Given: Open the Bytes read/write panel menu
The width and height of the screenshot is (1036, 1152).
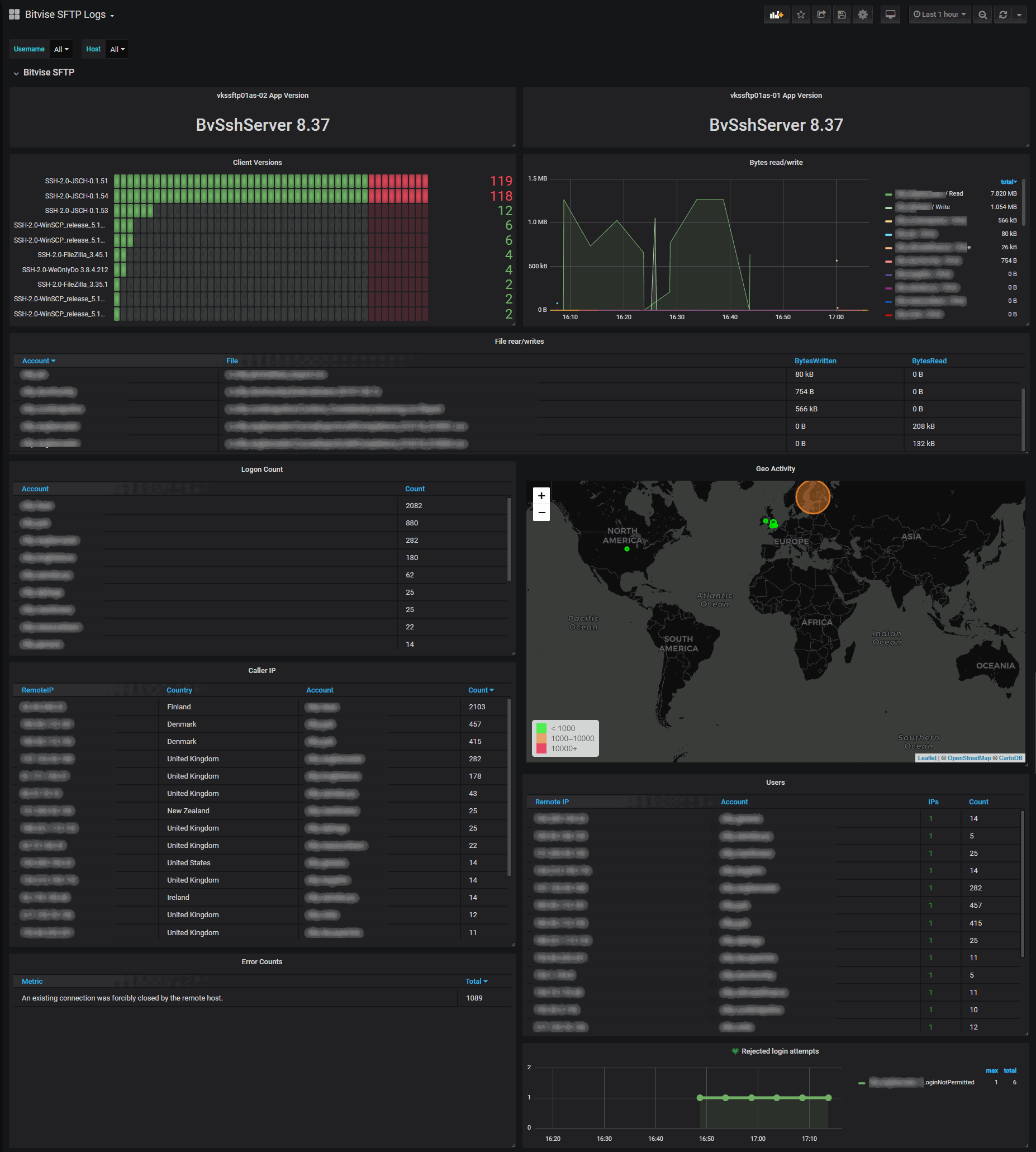Looking at the screenshot, I should tap(776, 163).
